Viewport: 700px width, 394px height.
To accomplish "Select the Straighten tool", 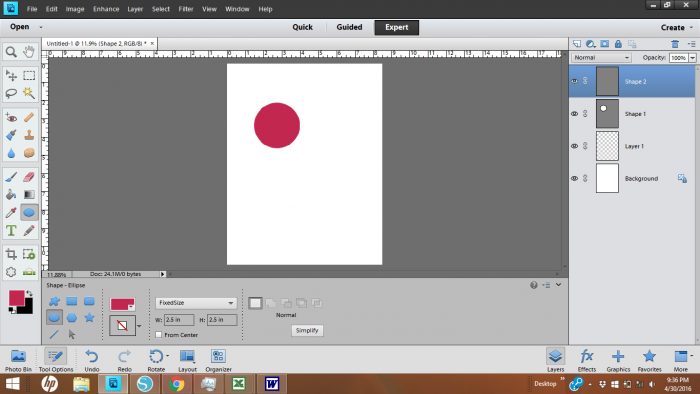I will click(29, 272).
